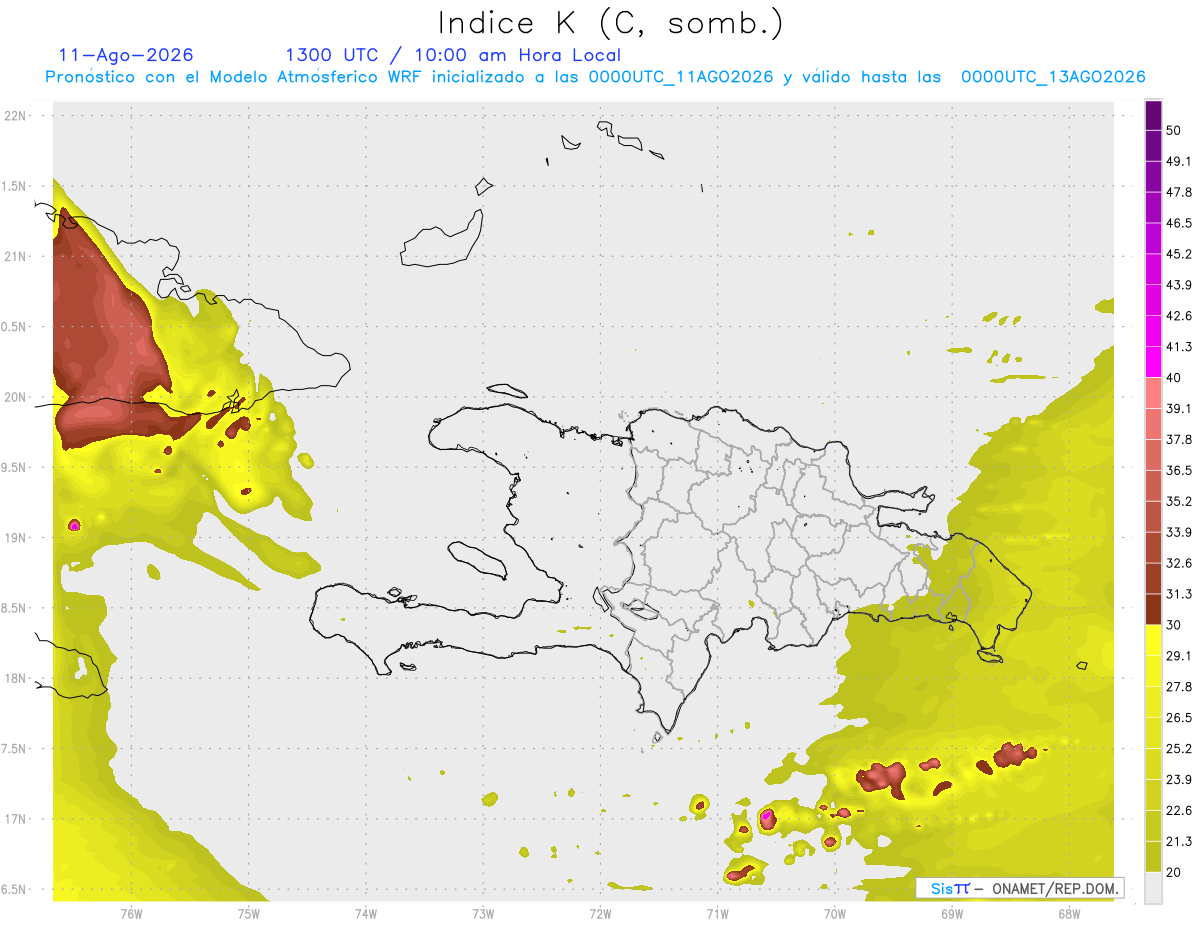Viewport: 1200px width, 927px height.
Task: Click the dark purple colorbar segment at 50
Action: click(1154, 115)
